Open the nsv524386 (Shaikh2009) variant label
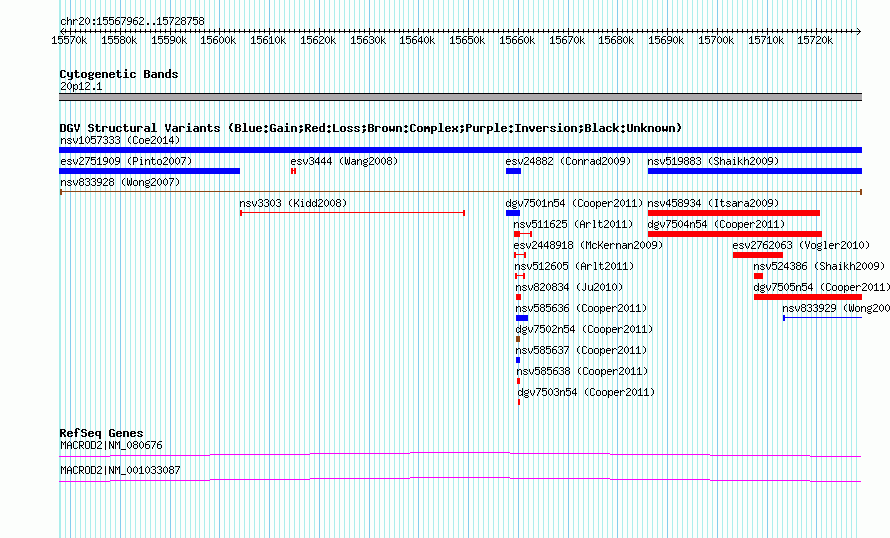Screen dimensions: 890x538 coord(819,266)
